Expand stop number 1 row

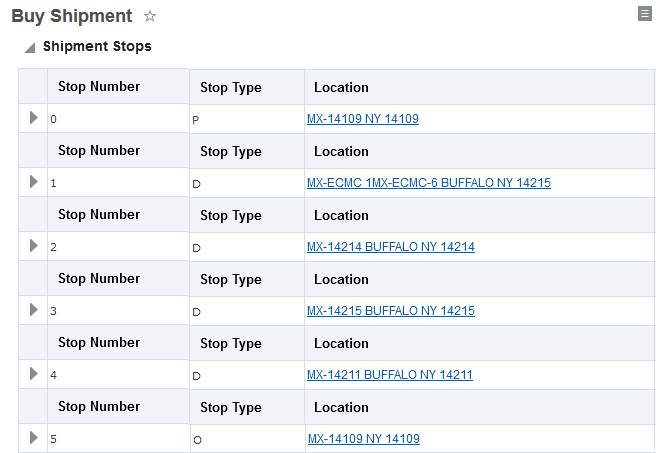click(x=33, y=182)
